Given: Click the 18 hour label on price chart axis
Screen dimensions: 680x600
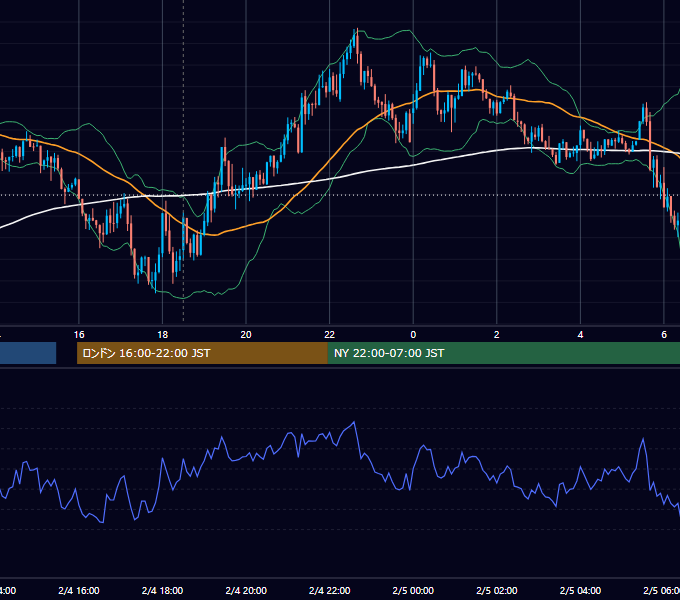Looking at the screenshot, I should (x=162, y=335).
